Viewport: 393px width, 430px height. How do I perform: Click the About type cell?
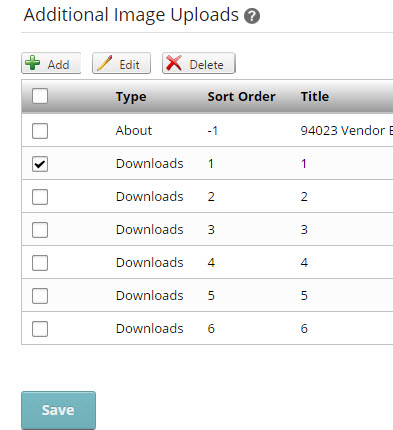point(134,130)
